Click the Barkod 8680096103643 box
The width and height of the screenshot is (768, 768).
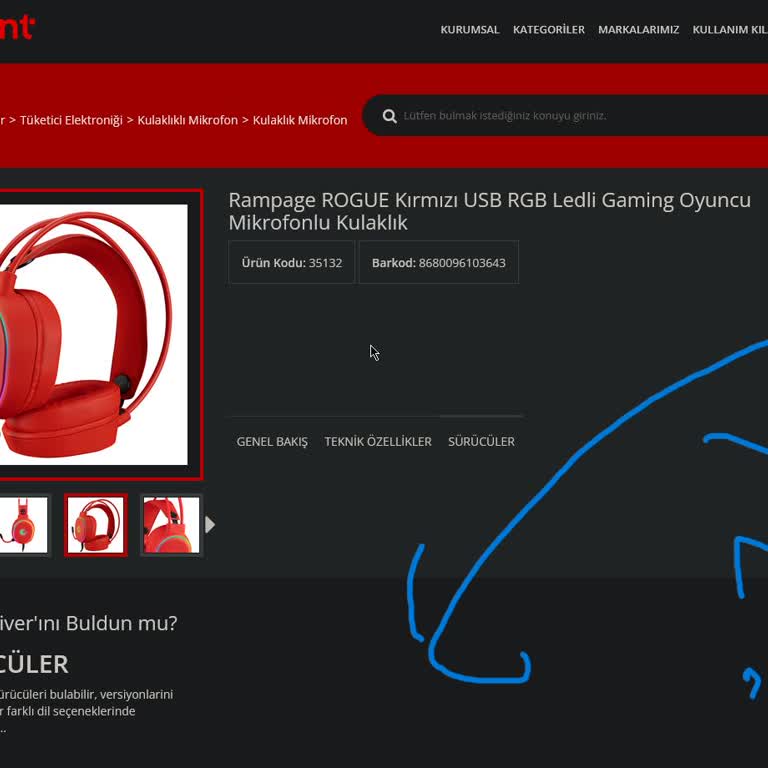coord(438,263)
